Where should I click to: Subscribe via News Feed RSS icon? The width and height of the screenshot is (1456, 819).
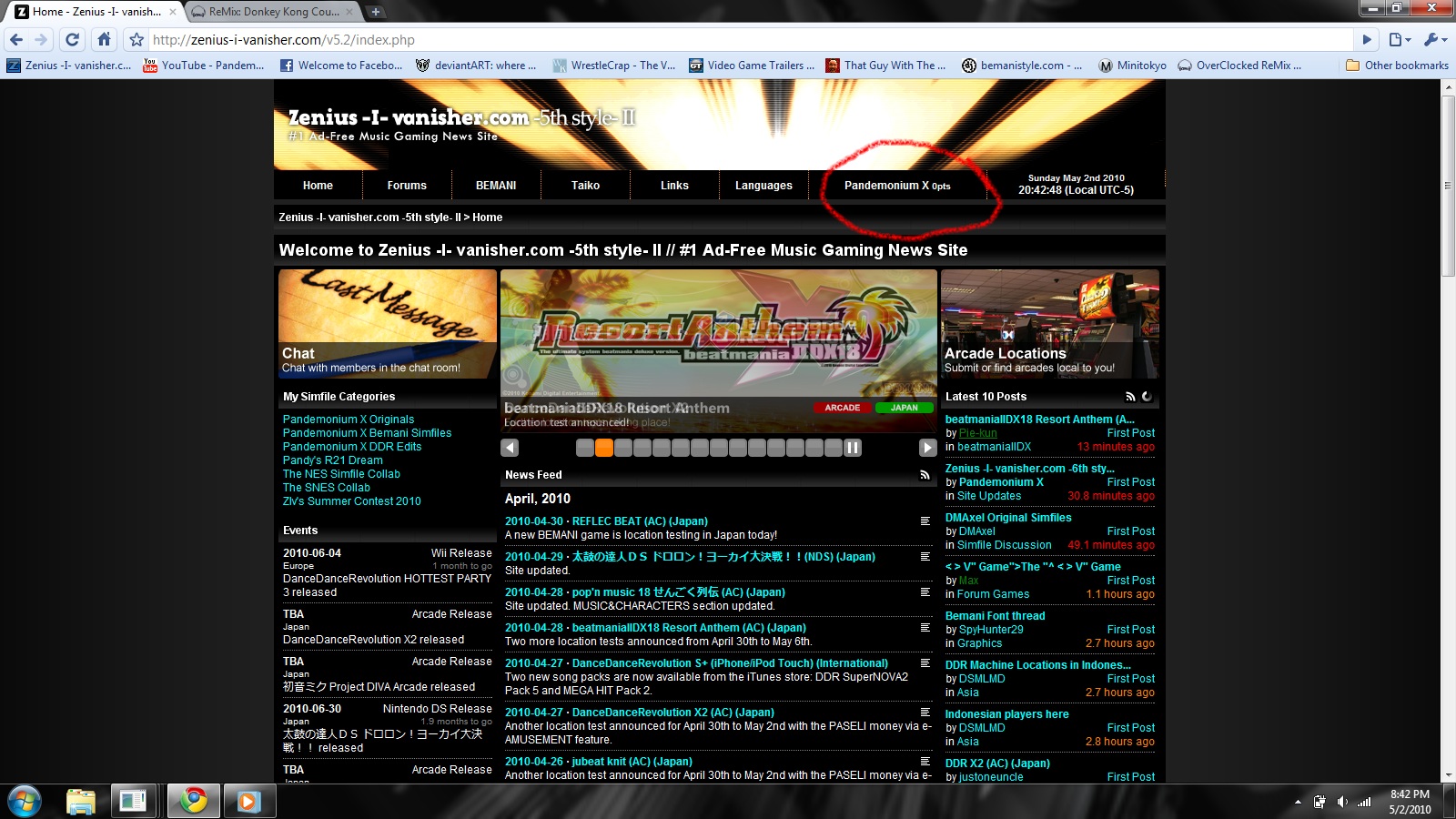[925, 475]
